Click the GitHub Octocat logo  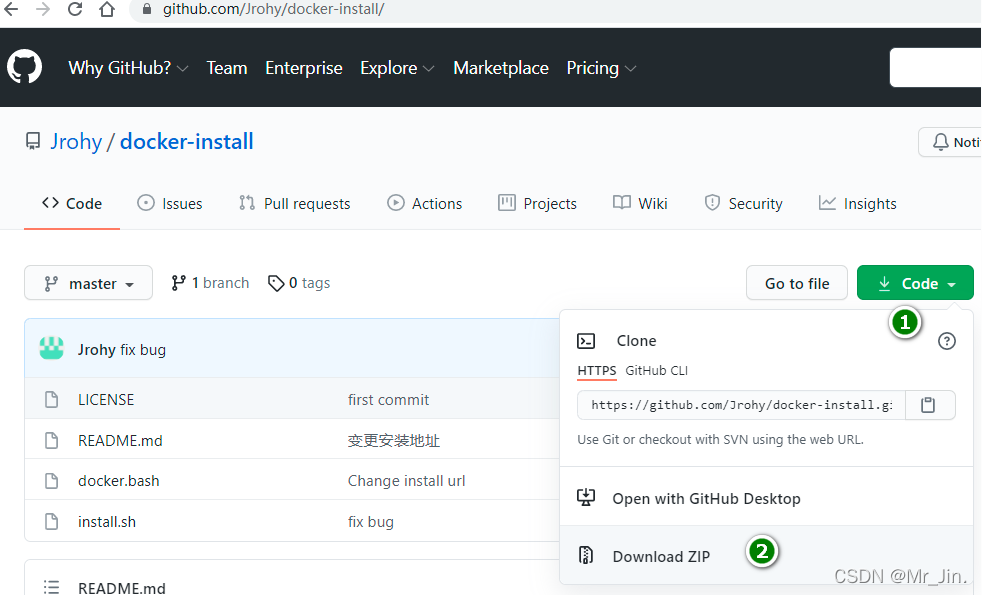24,67
